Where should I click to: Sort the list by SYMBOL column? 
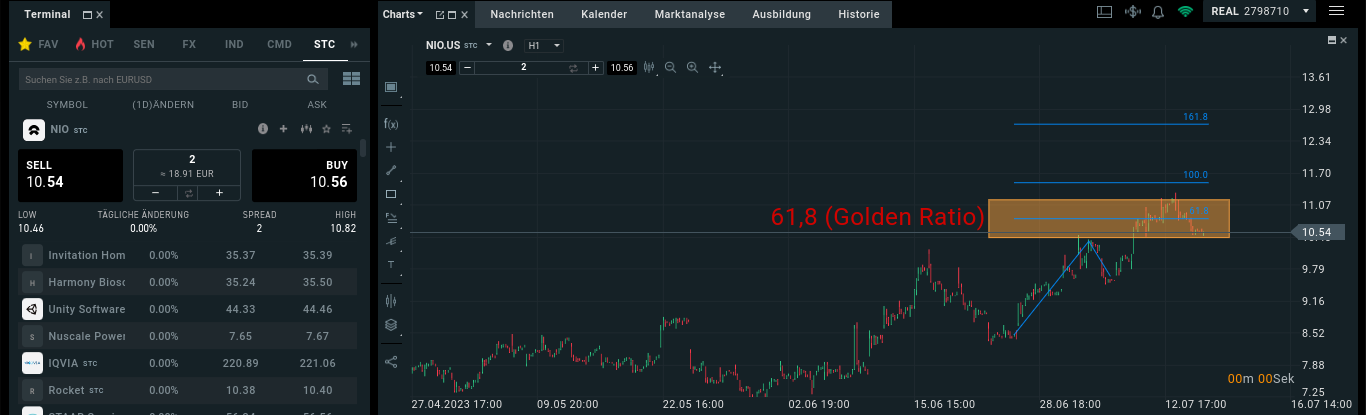point(67,104)
